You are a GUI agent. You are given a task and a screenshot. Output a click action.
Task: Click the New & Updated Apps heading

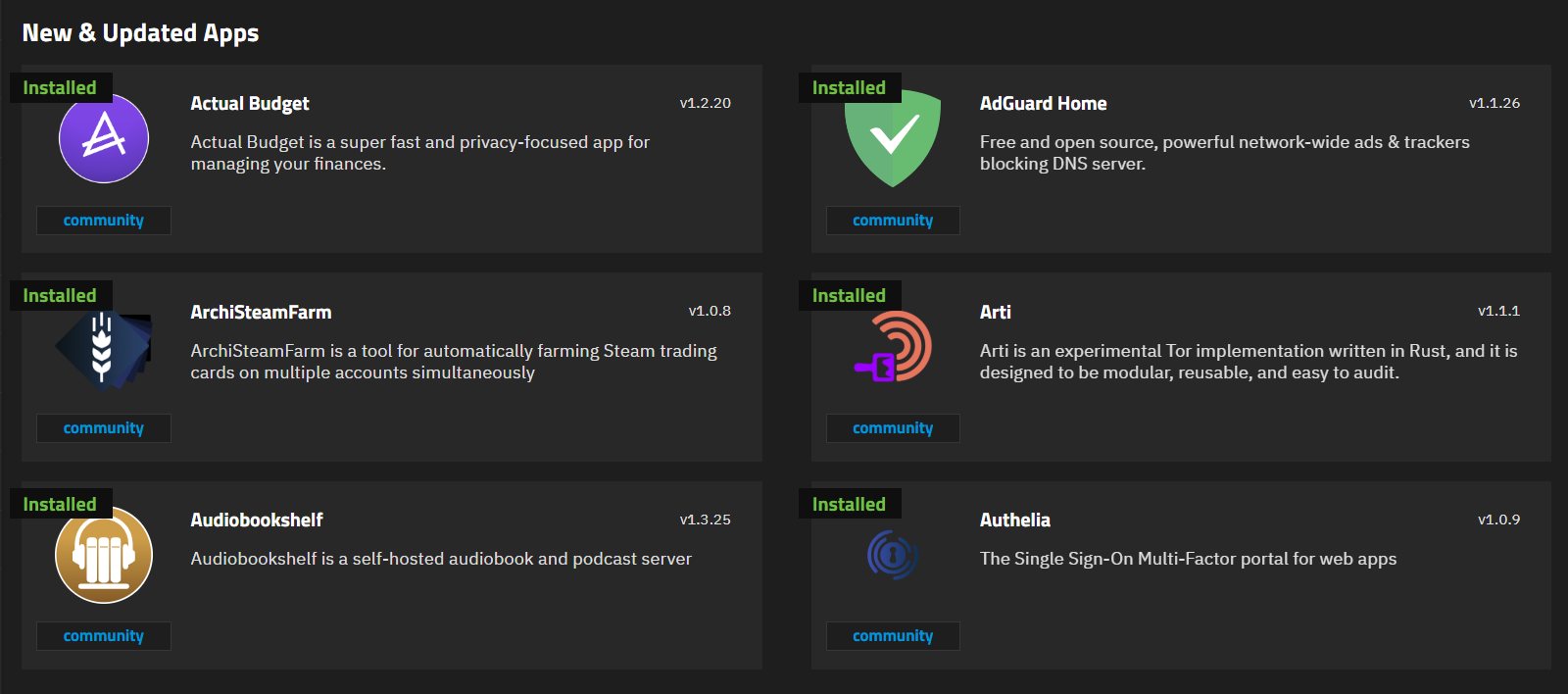pyautogui.click(x=140, y=33)
